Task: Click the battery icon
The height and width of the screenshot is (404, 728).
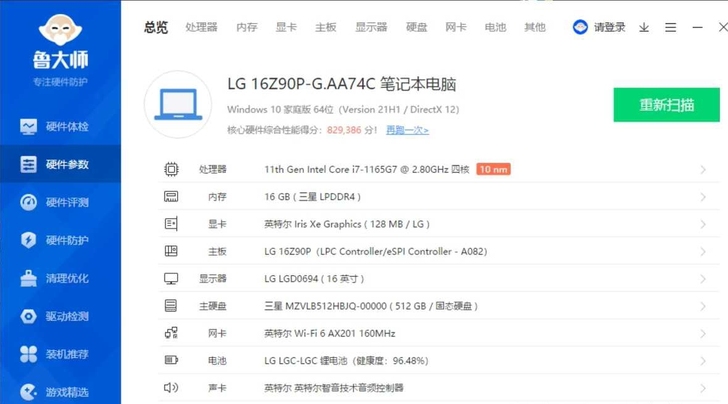Action: click(x=171, y=360)
